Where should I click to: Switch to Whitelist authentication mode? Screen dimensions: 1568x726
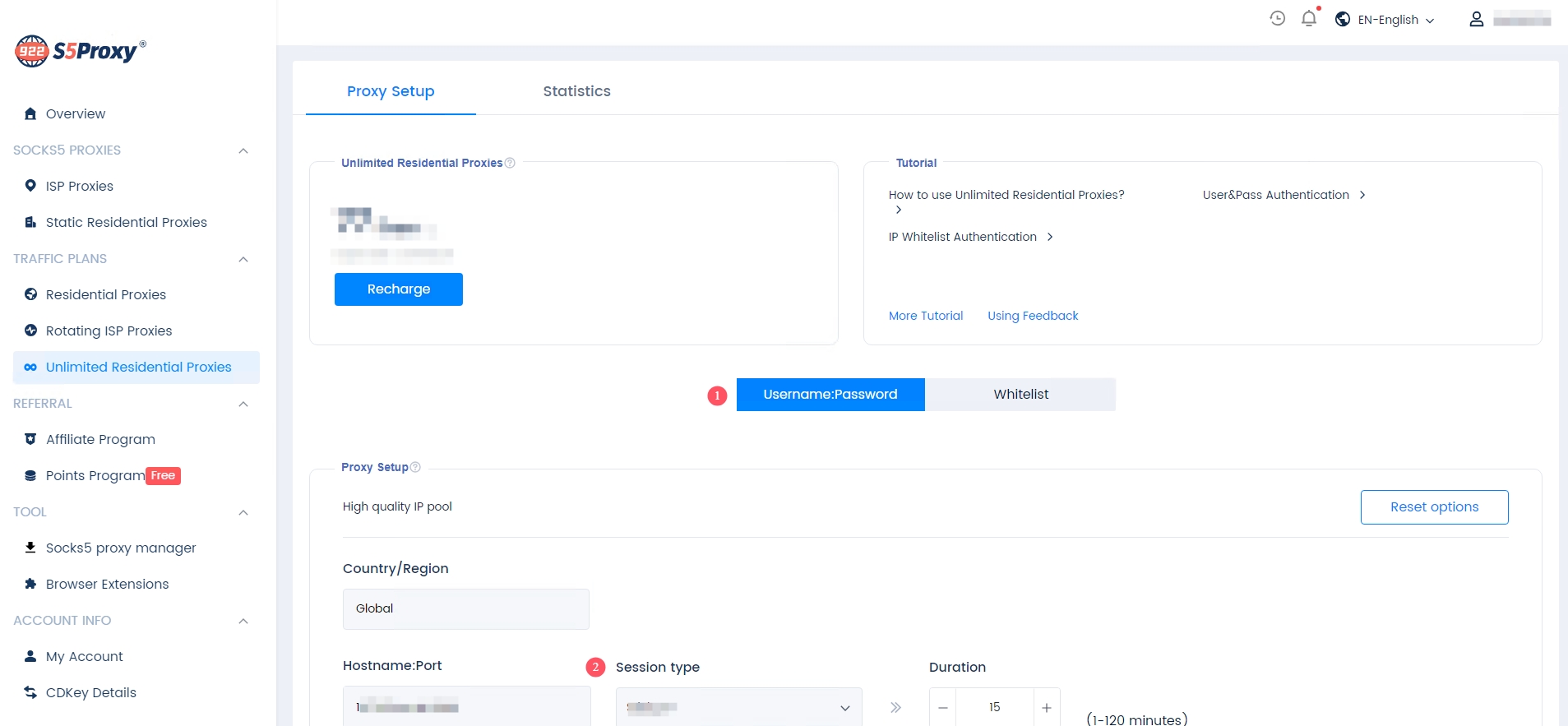tap(1020, 395)
